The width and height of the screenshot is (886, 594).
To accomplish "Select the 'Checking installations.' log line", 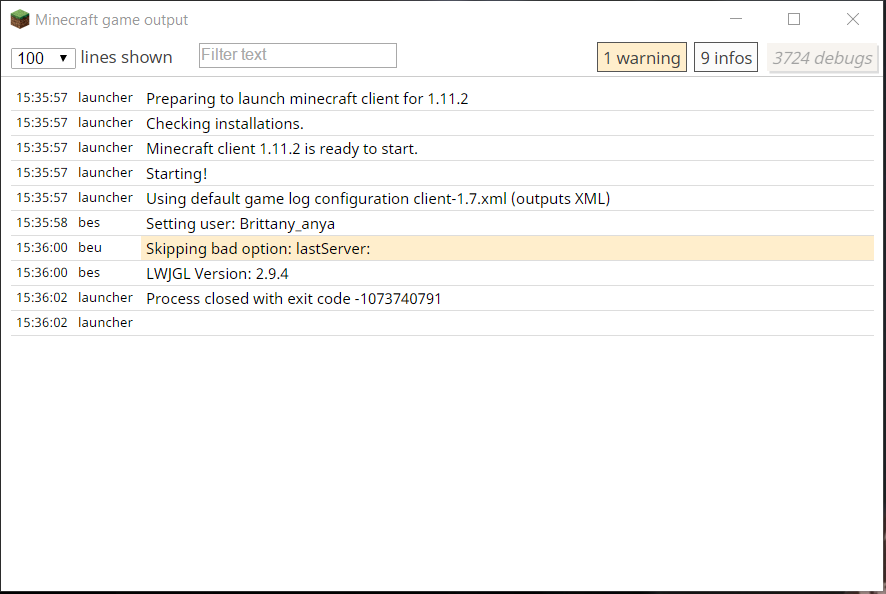I will [442, 123].
